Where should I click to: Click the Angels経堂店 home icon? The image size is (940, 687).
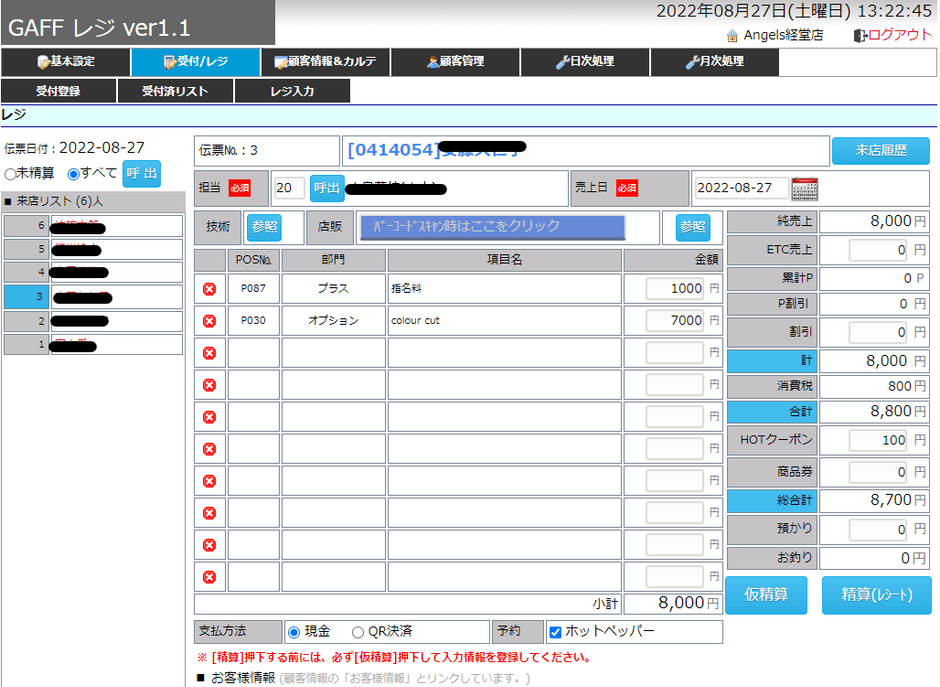point(732,35)
